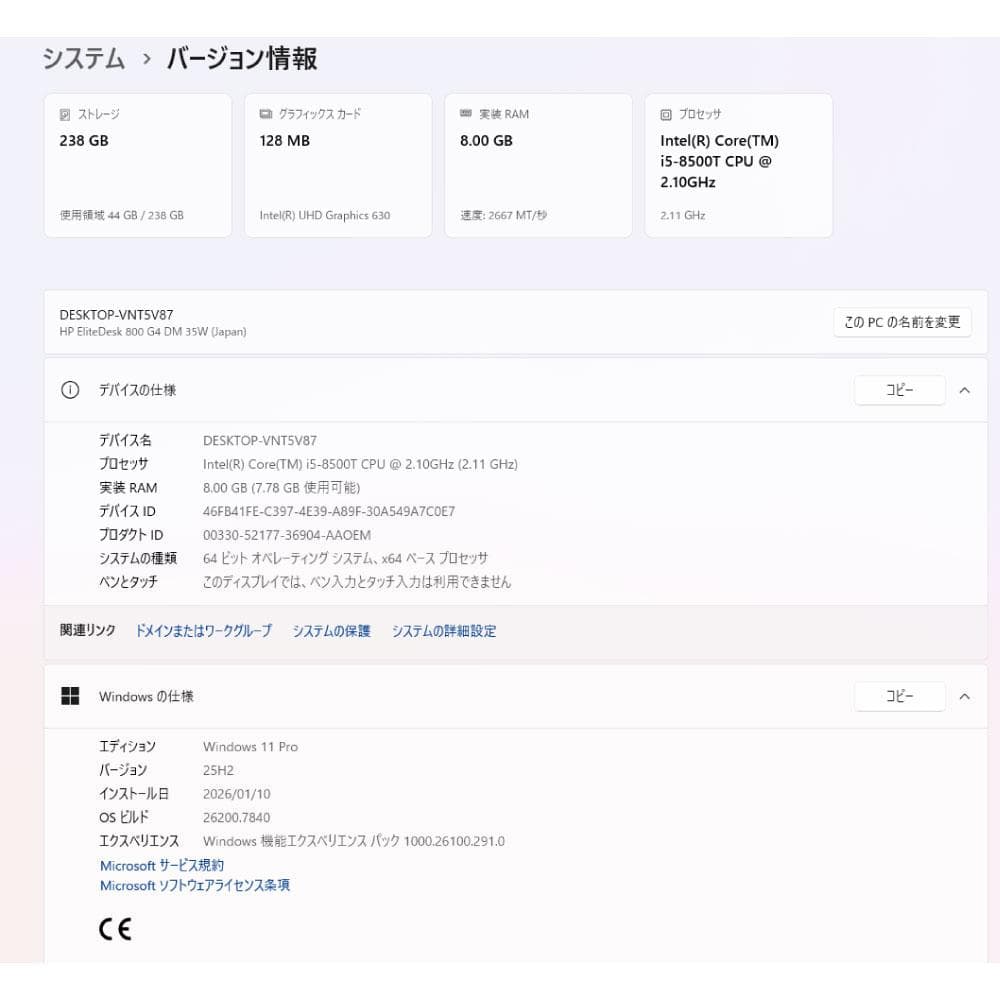Click the Intel(R) Core(TM) processor card
The image size is (1000, 1000).
click(738, 164)
